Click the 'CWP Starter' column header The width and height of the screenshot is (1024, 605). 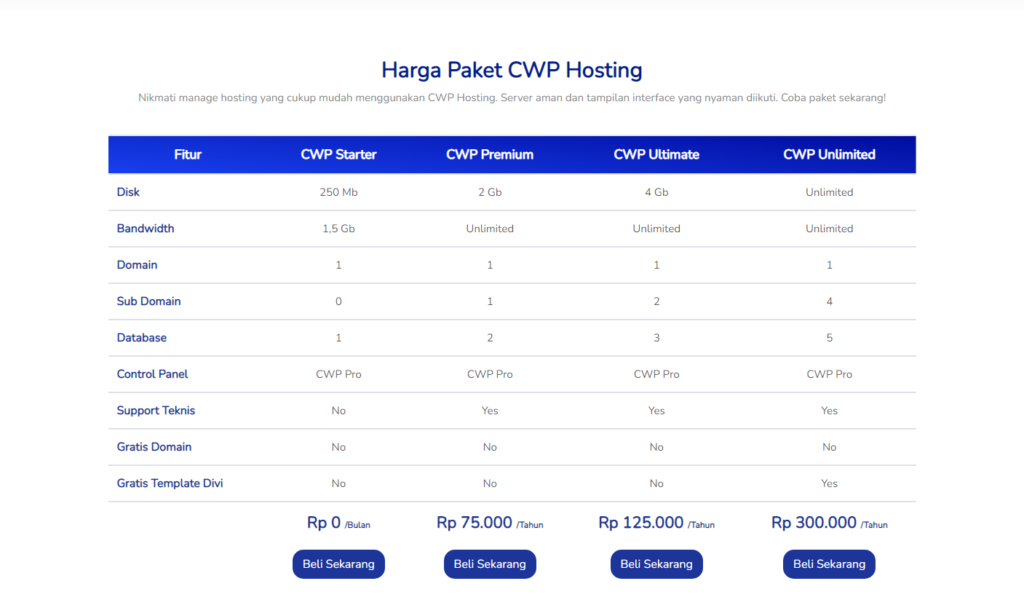coord(338,155)
